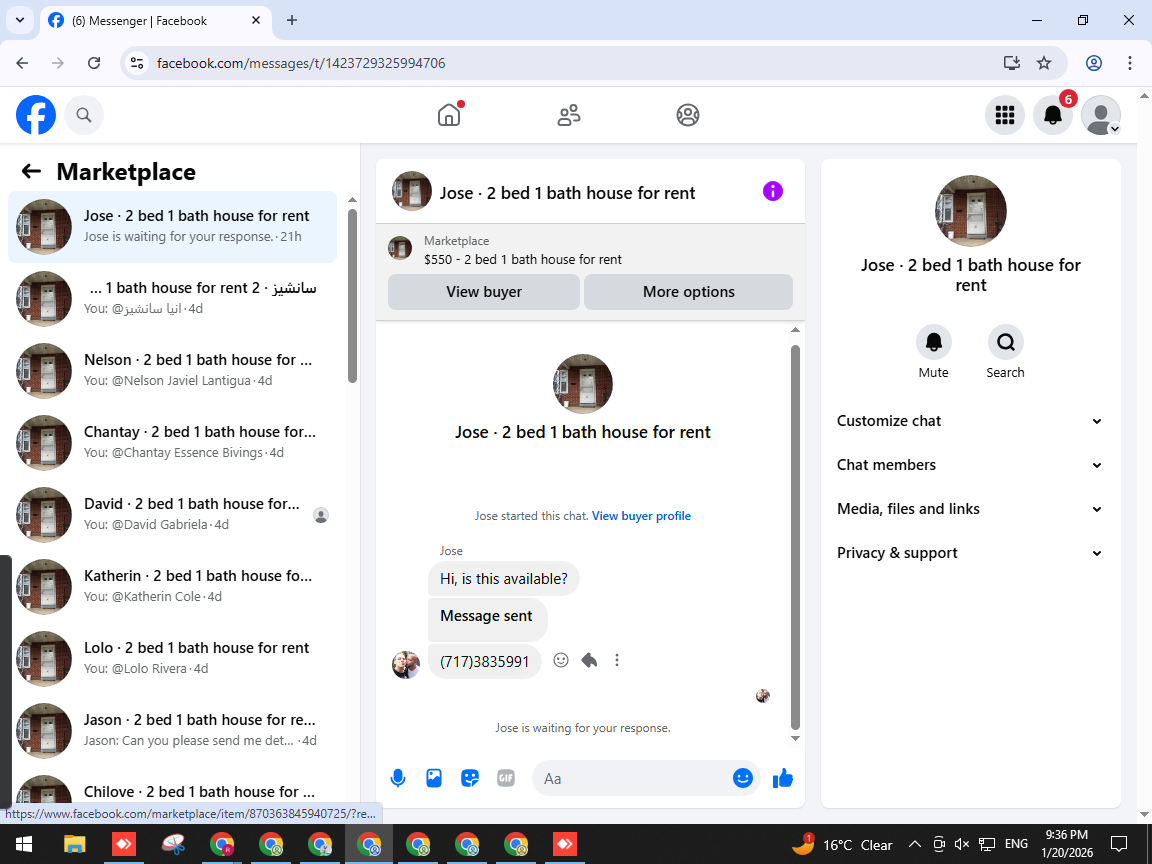Open the Facebook search icon
The width and height of the screenshot is (1152, 864).
pos(84,115)
